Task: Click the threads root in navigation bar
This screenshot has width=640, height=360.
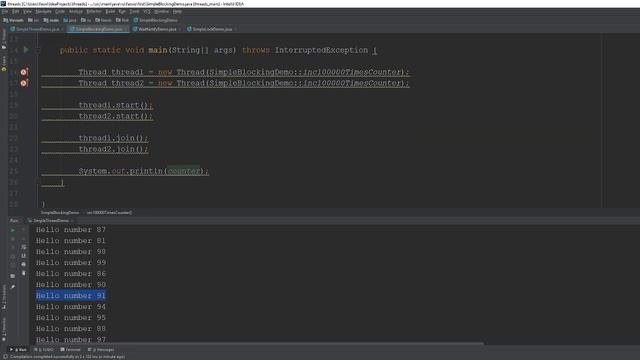Action: [13, 20]
